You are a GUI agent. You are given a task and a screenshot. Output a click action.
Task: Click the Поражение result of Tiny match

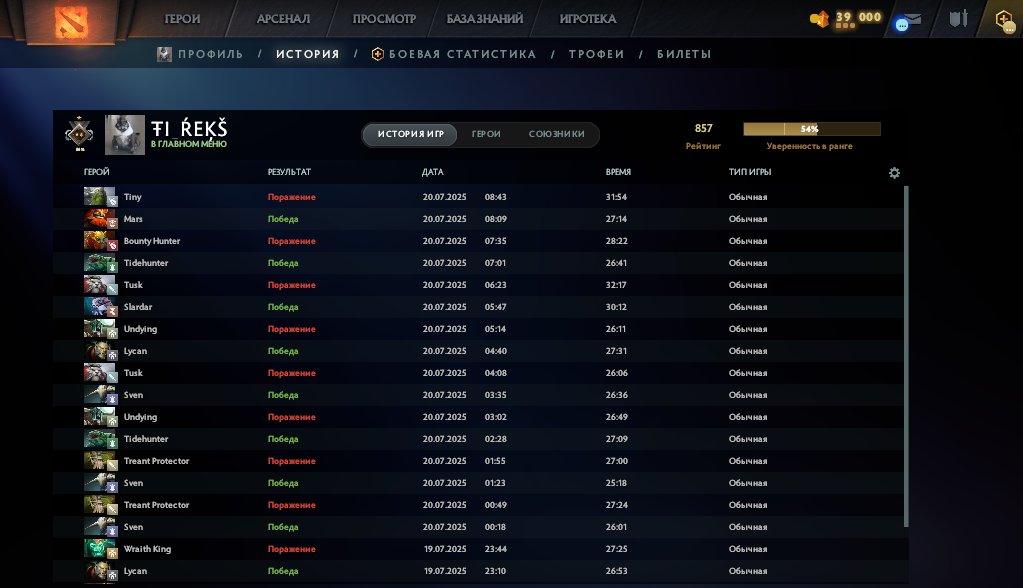(x=292, y=197)
